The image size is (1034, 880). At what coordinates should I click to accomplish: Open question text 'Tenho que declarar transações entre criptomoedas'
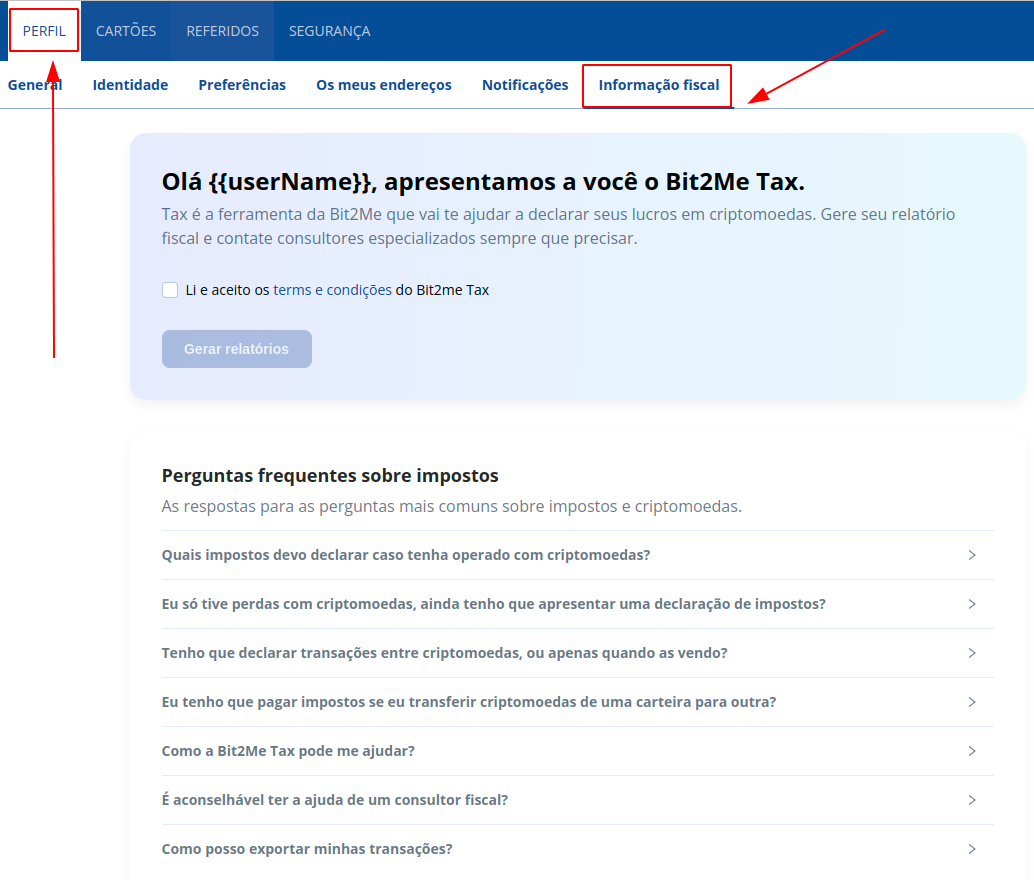click(x=444, y=653)
